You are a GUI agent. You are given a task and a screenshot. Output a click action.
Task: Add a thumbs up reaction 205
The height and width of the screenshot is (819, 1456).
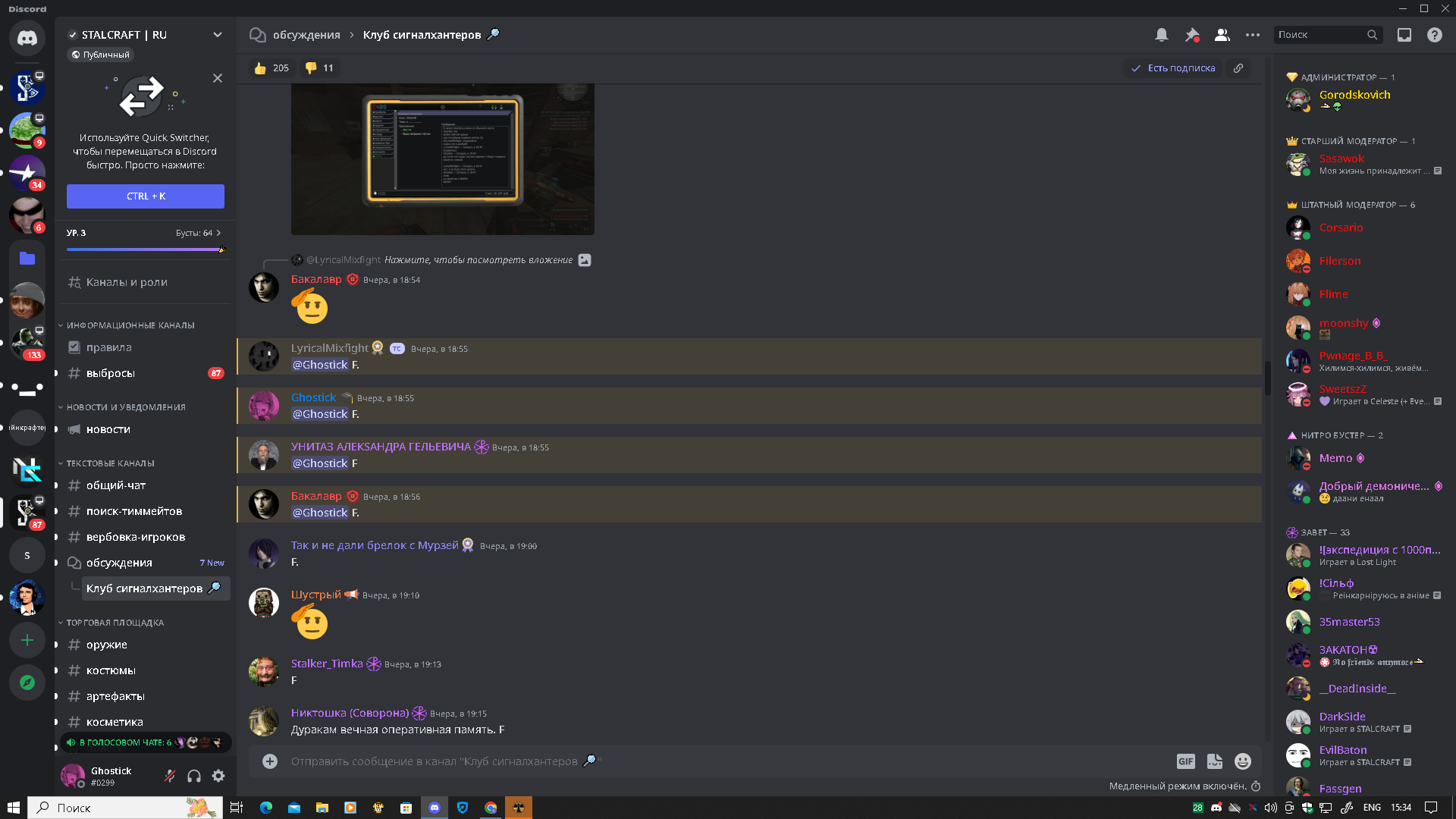(271, 68)
